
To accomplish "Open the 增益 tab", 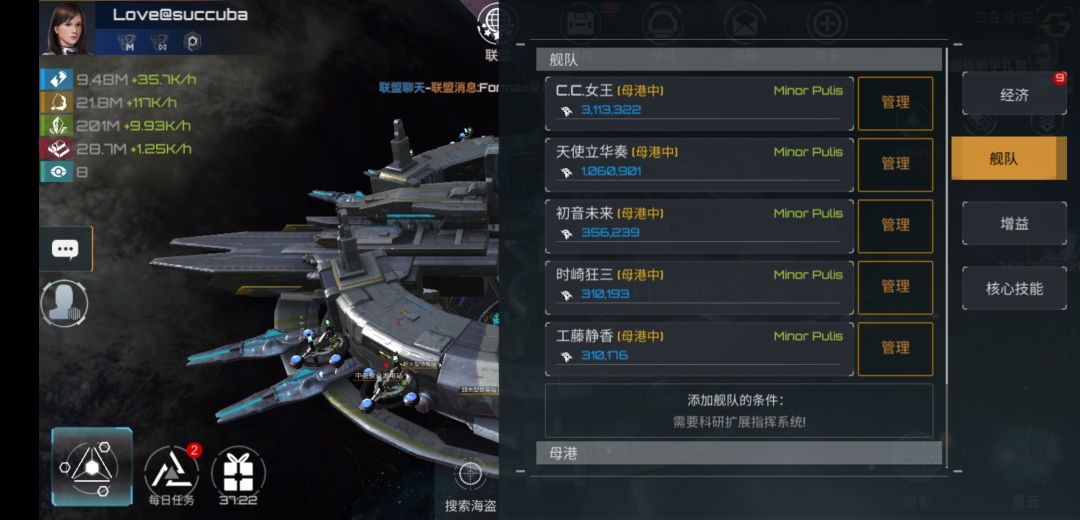I will (1014, 223).
